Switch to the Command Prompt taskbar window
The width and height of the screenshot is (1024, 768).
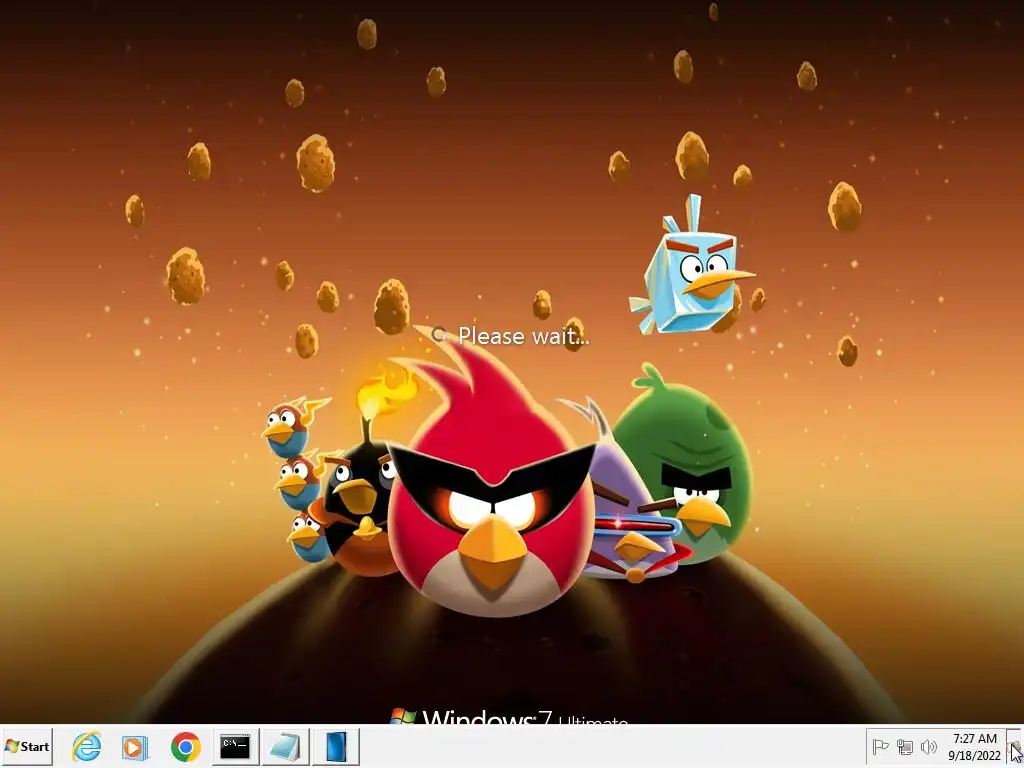tap(235, 746)
